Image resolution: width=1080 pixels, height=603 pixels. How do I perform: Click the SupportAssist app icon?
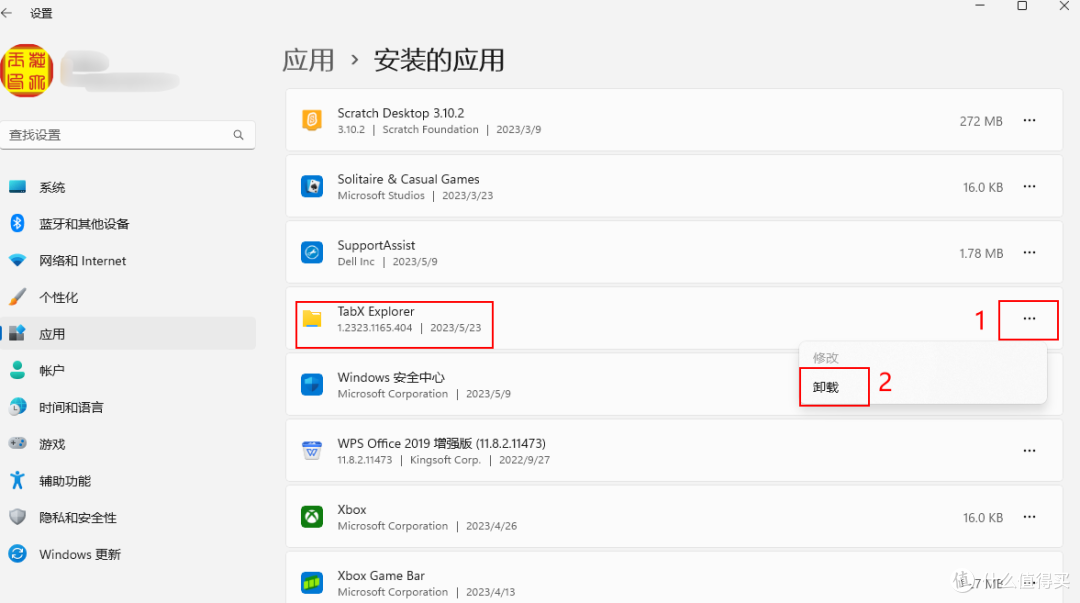click(x=312, y=252)
